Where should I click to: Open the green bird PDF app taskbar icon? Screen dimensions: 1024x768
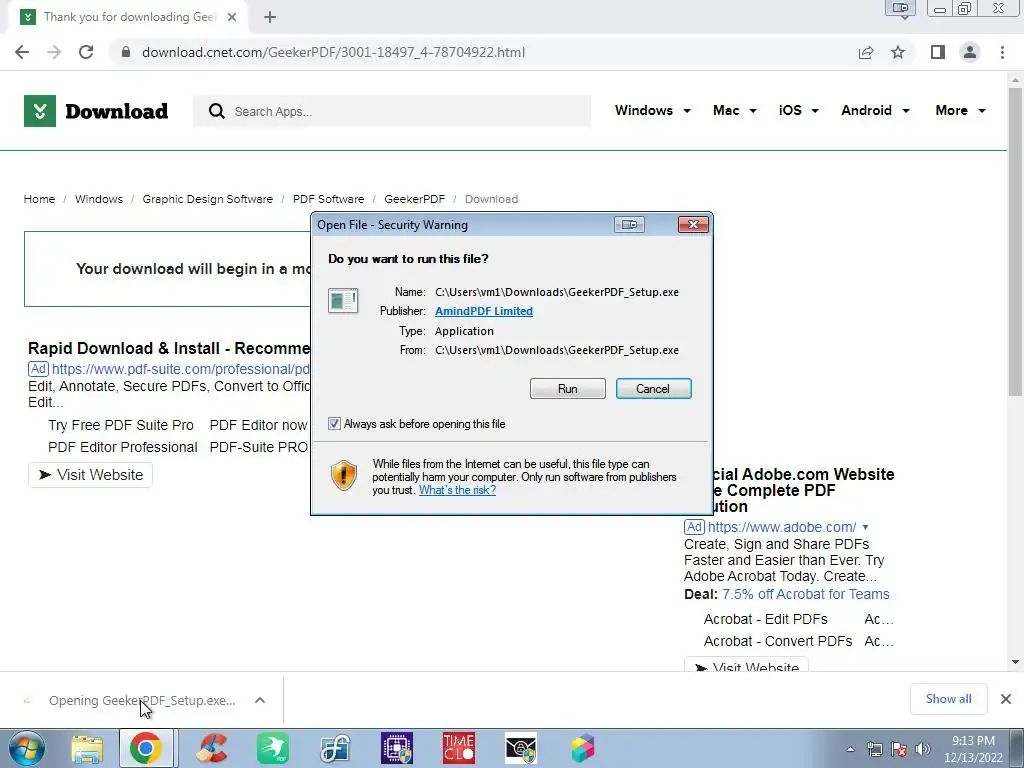tap(273, 748)
